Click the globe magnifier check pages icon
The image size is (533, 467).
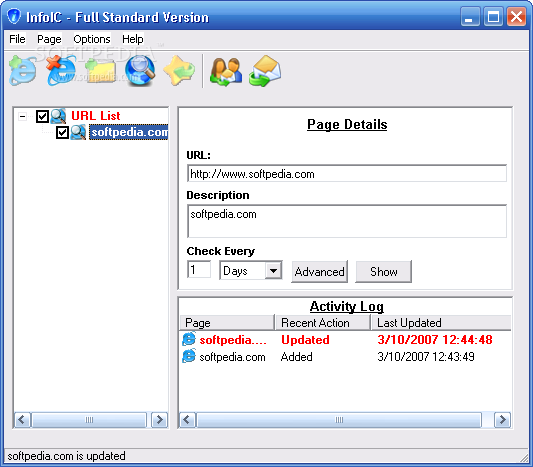click(140, 70)
